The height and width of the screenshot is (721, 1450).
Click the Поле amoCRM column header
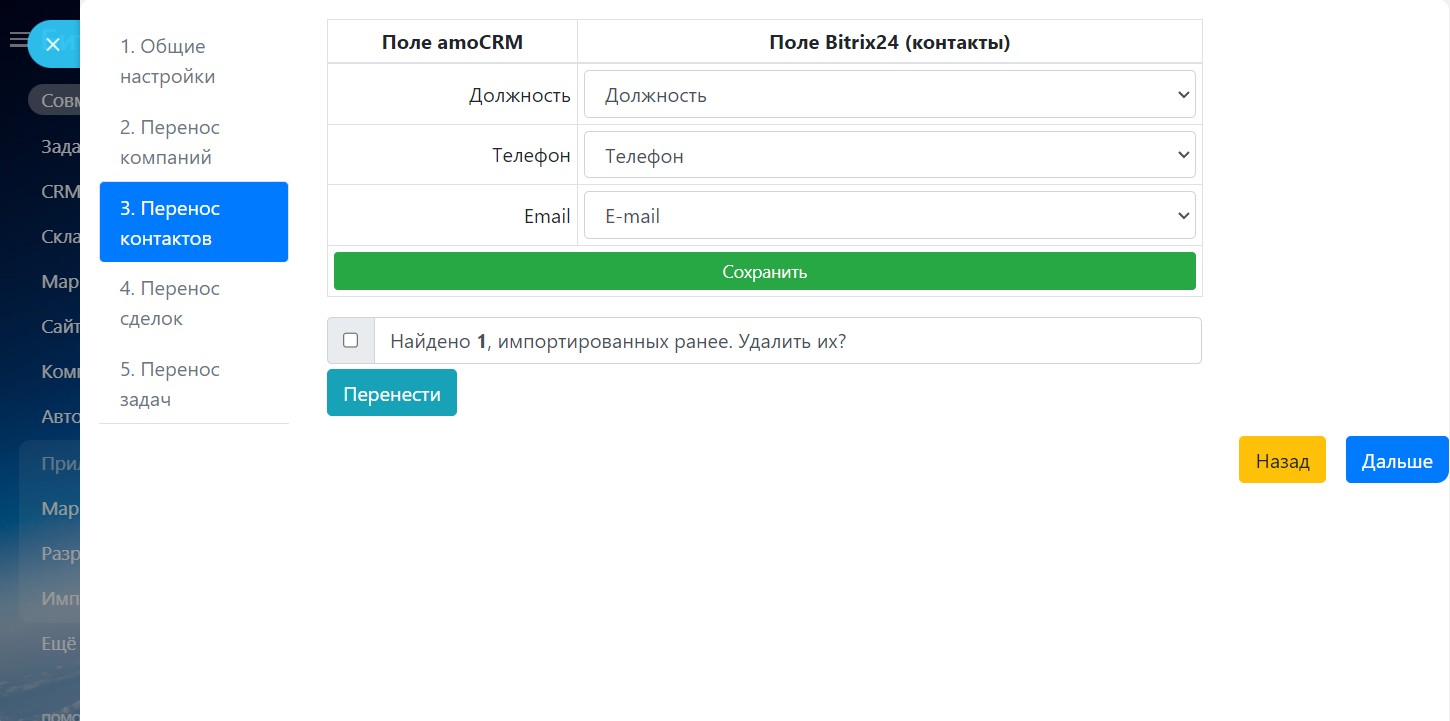(x=452, y=42)
